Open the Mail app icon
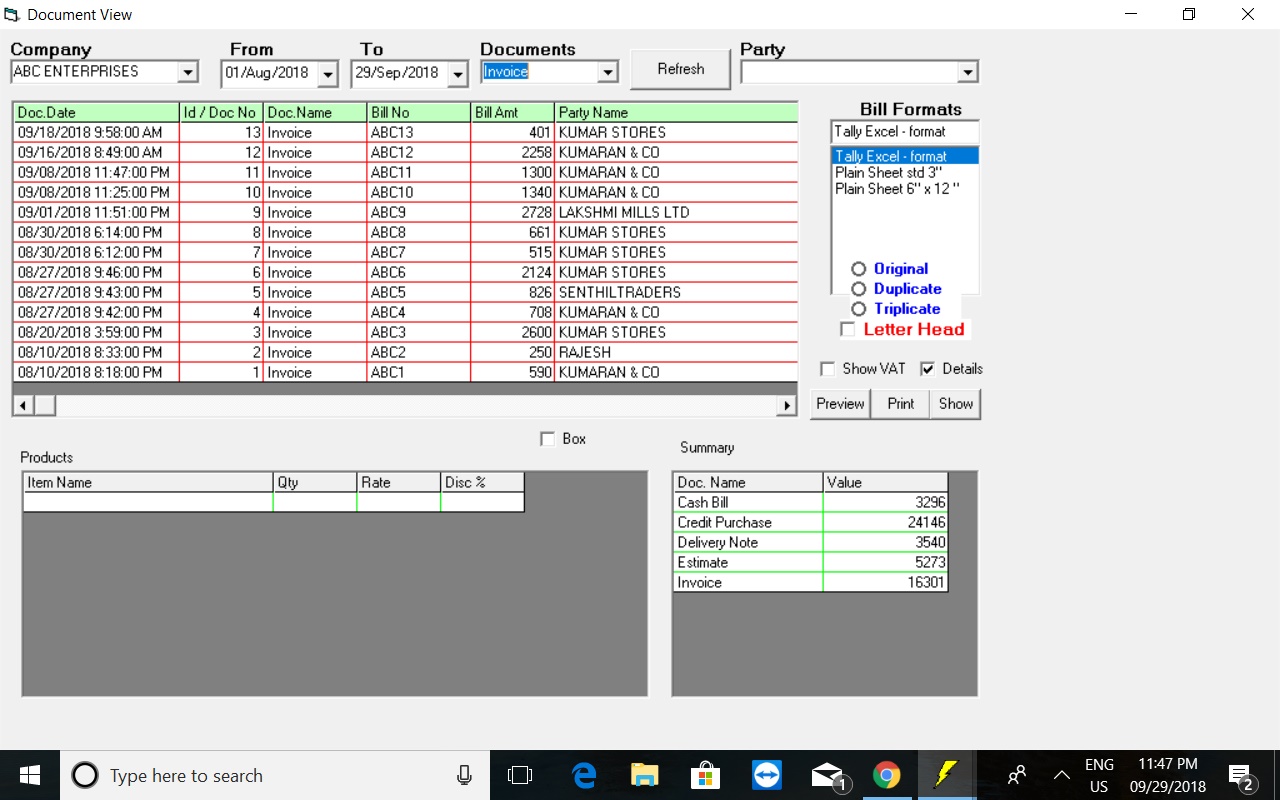Image resolution: width=1280 pixels, height=800 pixels. point(827,775)
